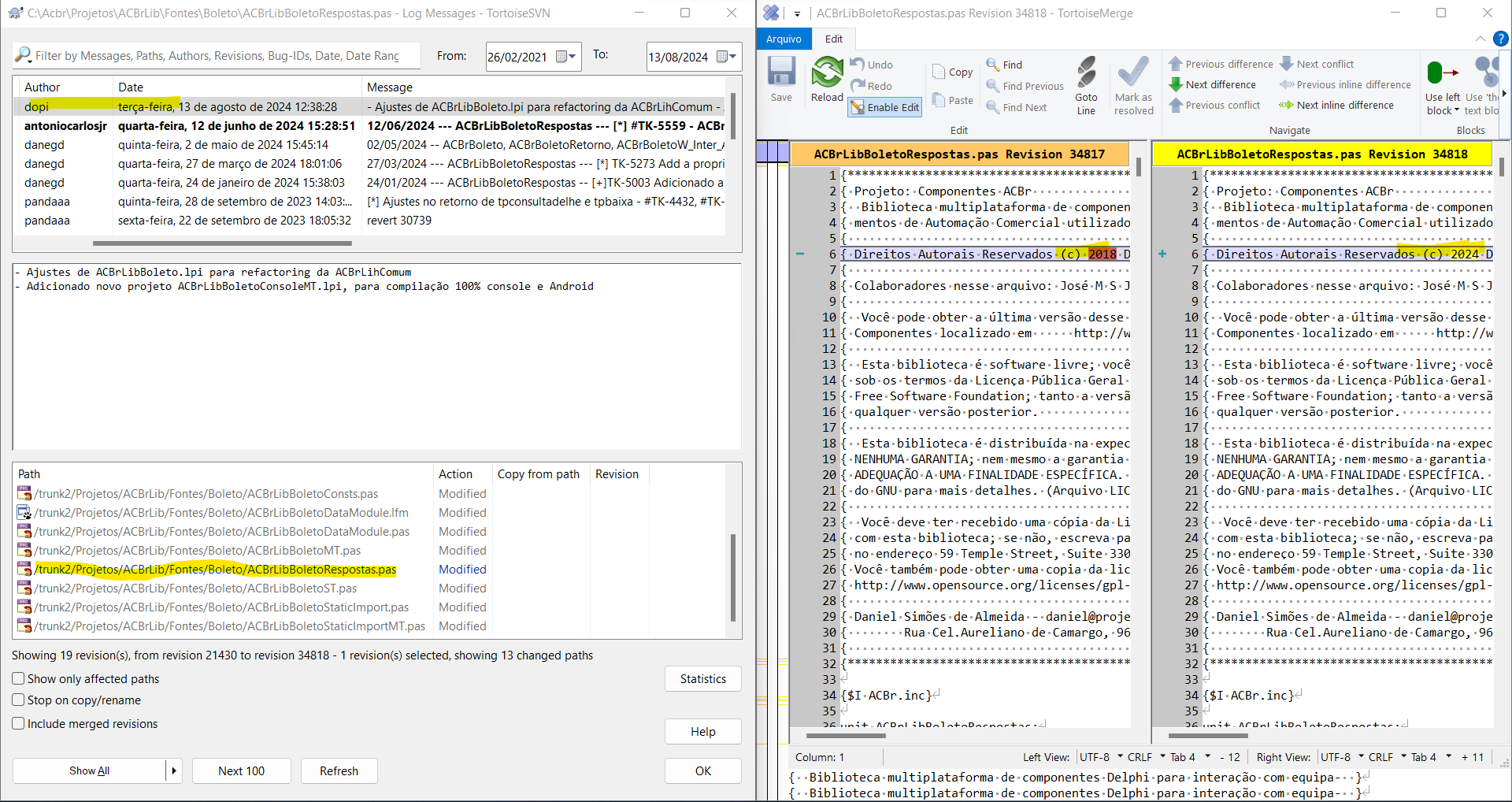Click changed paths vertical scrollbar

[733, 577]
